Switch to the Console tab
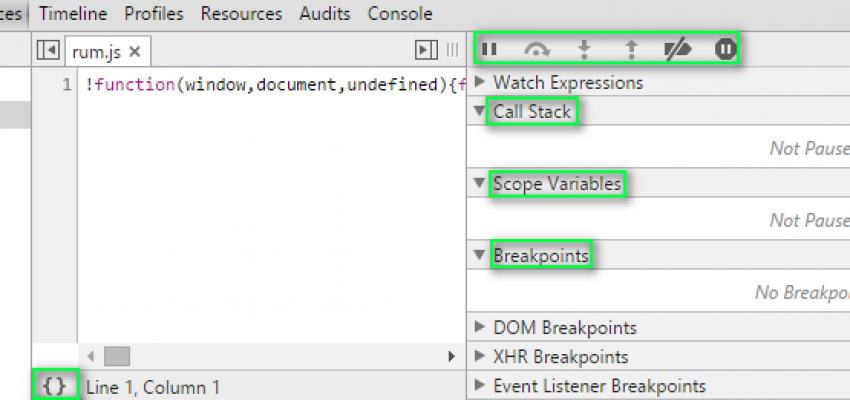850x400 pixels. click(x=400, y=14)
